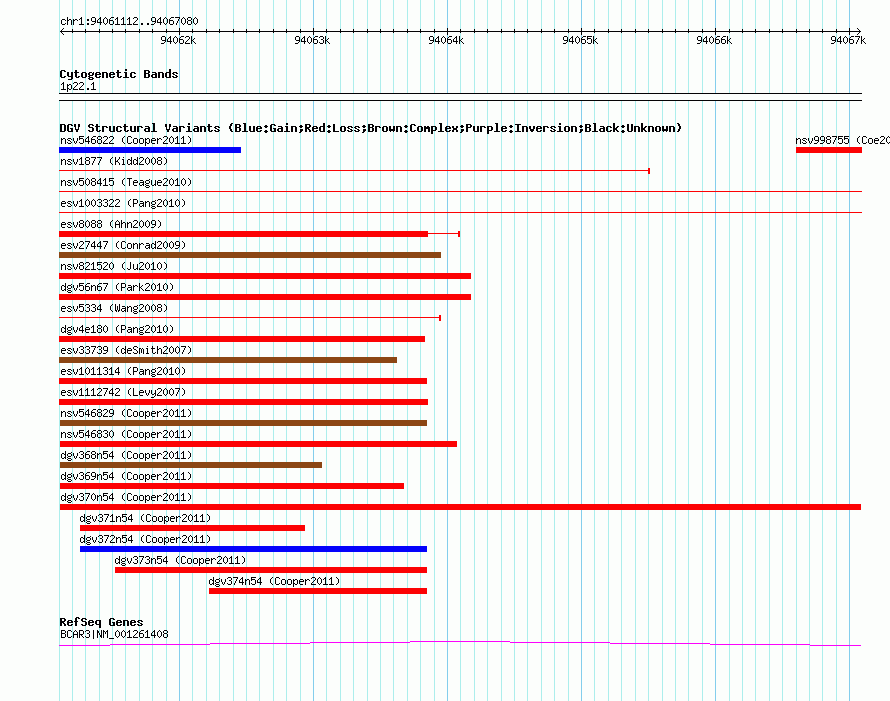Image resolution: width=890 pixels, height=701 pixels.
Task: Select the nsv998755 red loss bar
Action: tap(829, 150)
